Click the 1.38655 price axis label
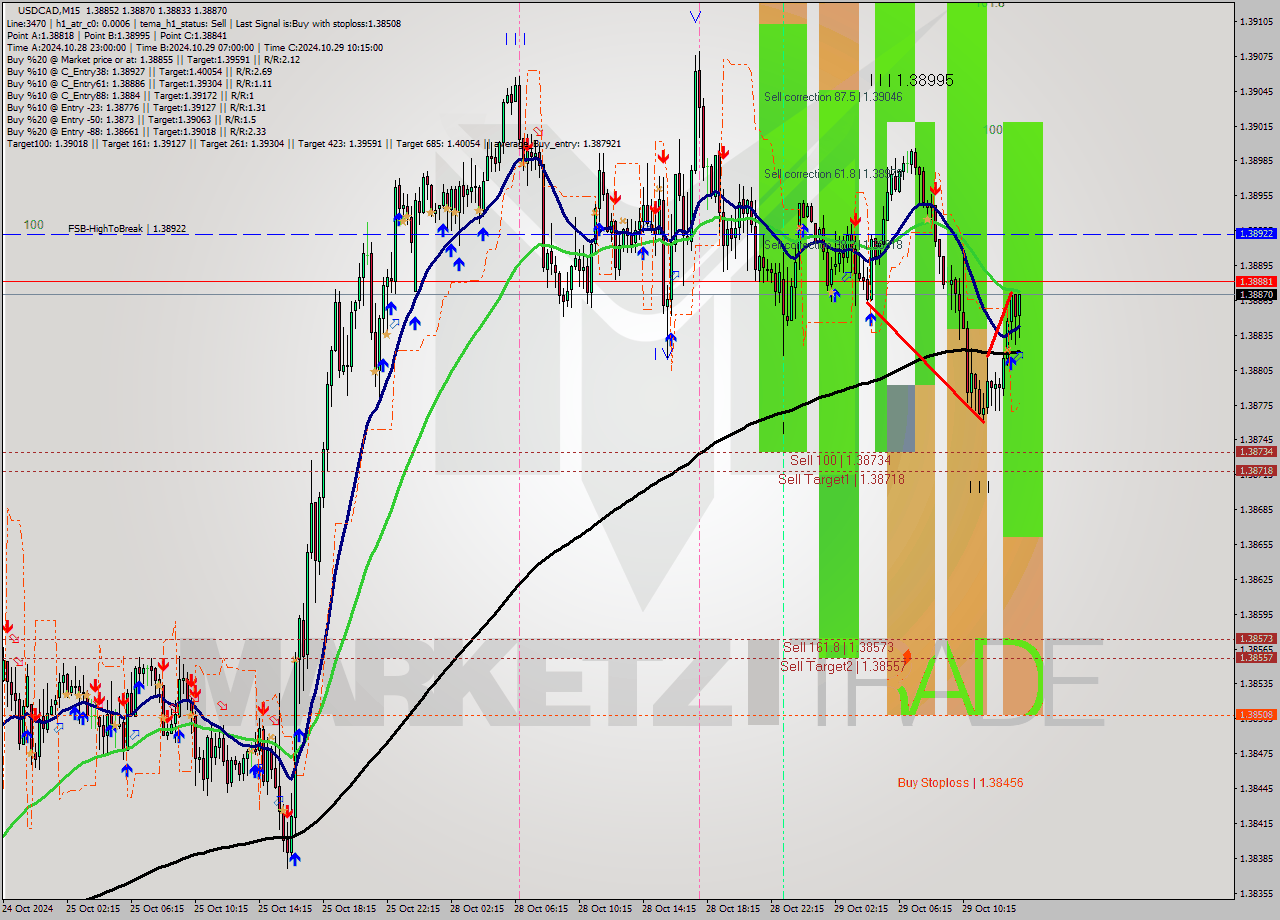This screenshot has width=1280, height=920. pos(1256,544)
